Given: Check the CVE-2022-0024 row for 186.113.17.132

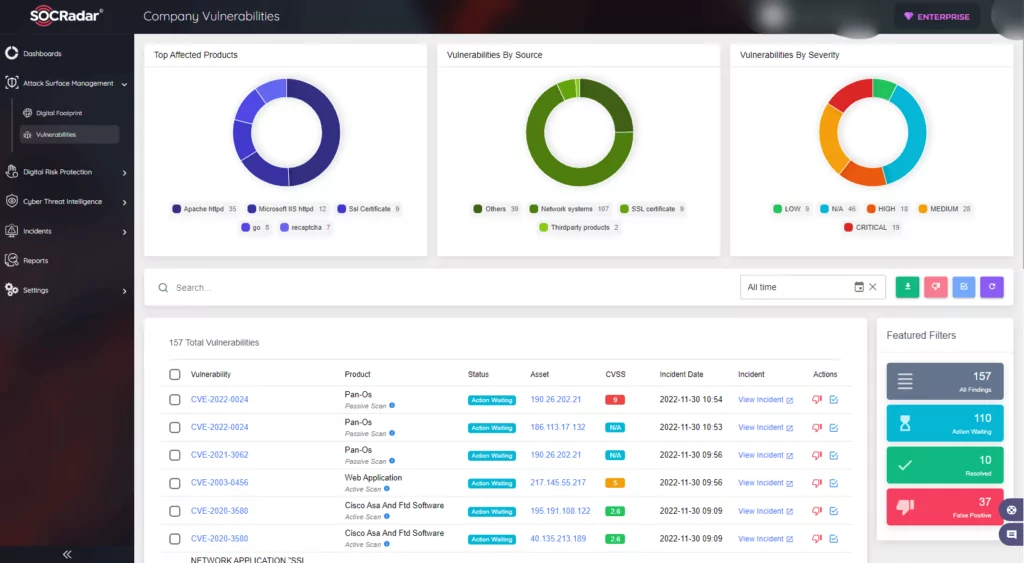Looking at the screenshot, I should [174, 427].
